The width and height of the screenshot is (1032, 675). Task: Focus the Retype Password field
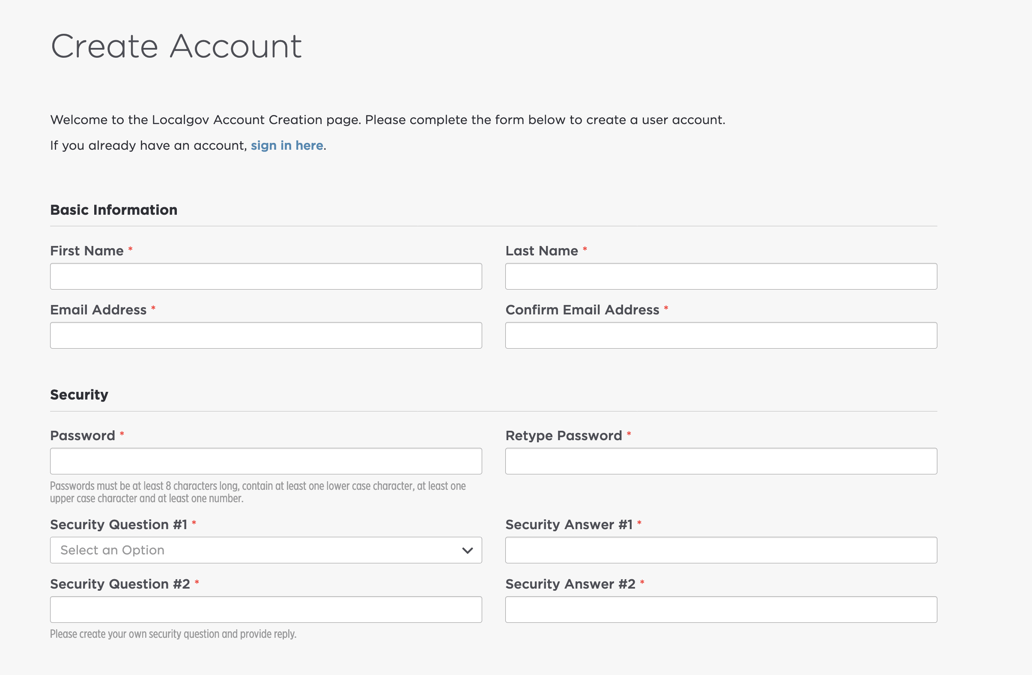(720, 461)
